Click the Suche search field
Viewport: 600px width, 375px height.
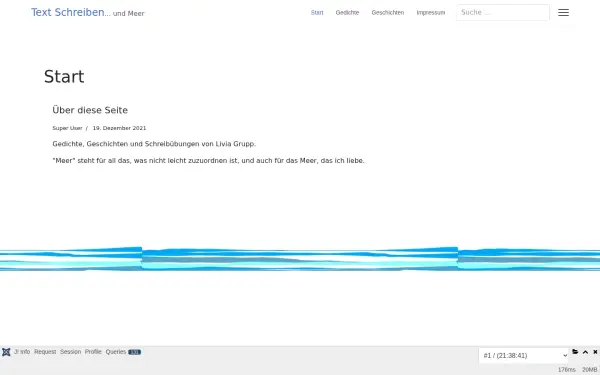point(503,13)
